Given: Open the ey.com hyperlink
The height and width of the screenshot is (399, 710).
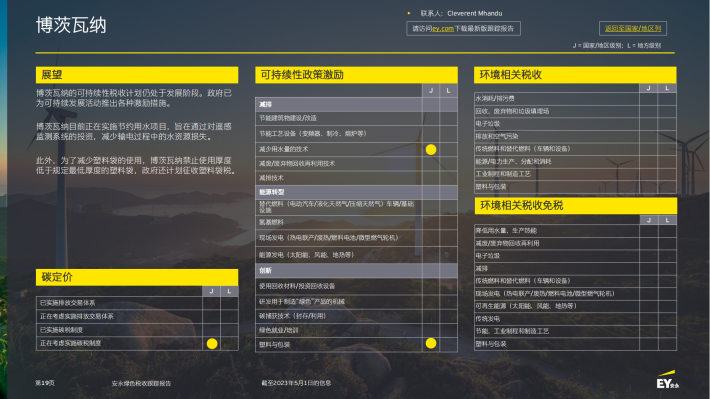Looking at the screenshot, I should [443, 29].
